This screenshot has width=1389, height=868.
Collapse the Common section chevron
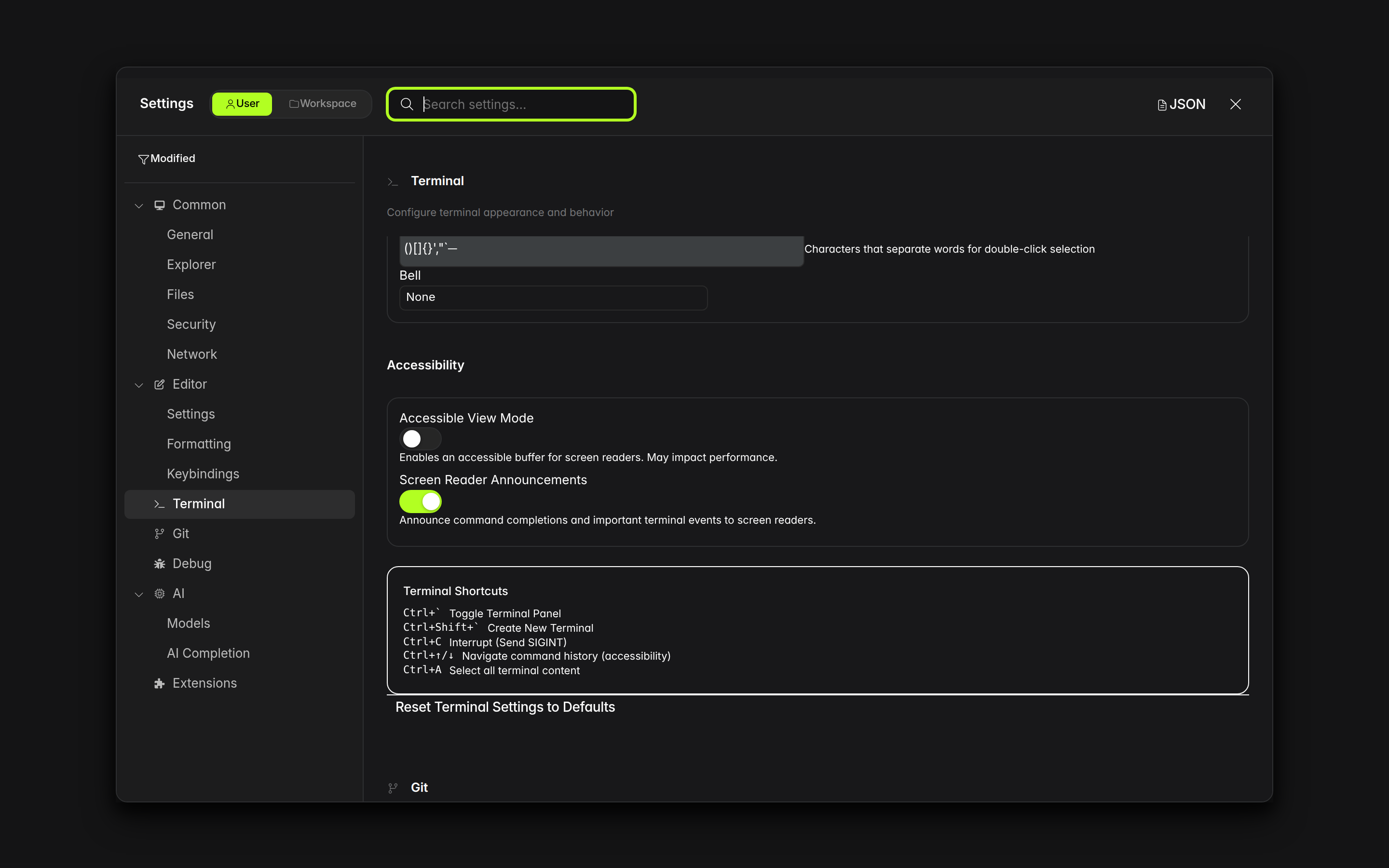tap(139, 205)
